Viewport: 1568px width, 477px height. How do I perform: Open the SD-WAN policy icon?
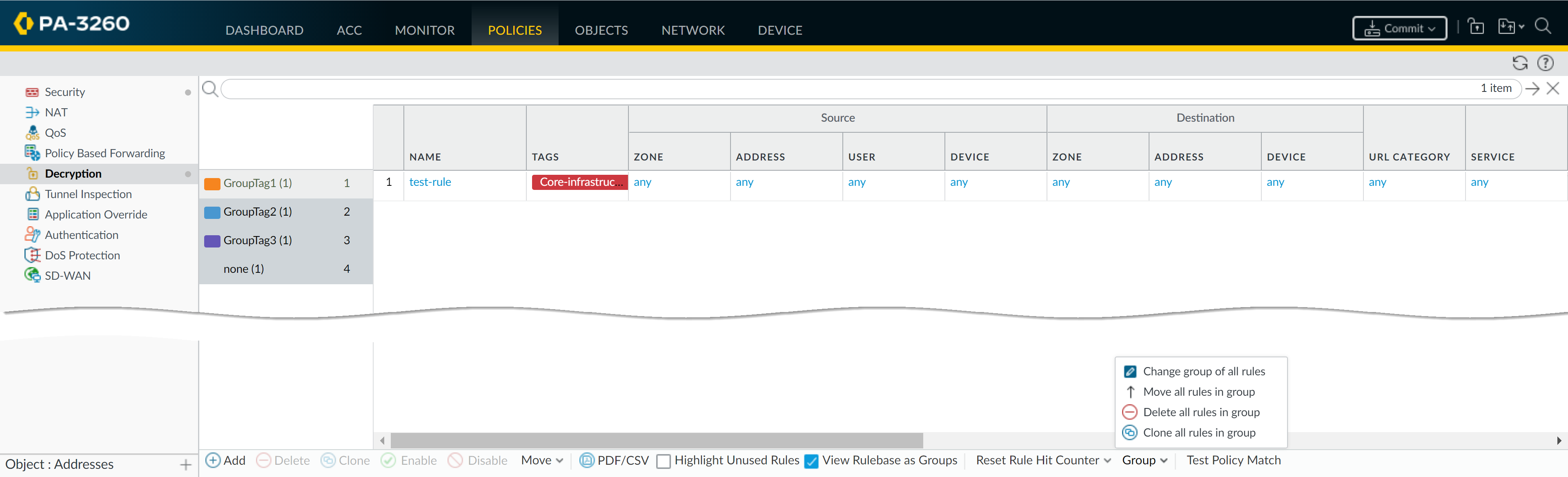32,275
